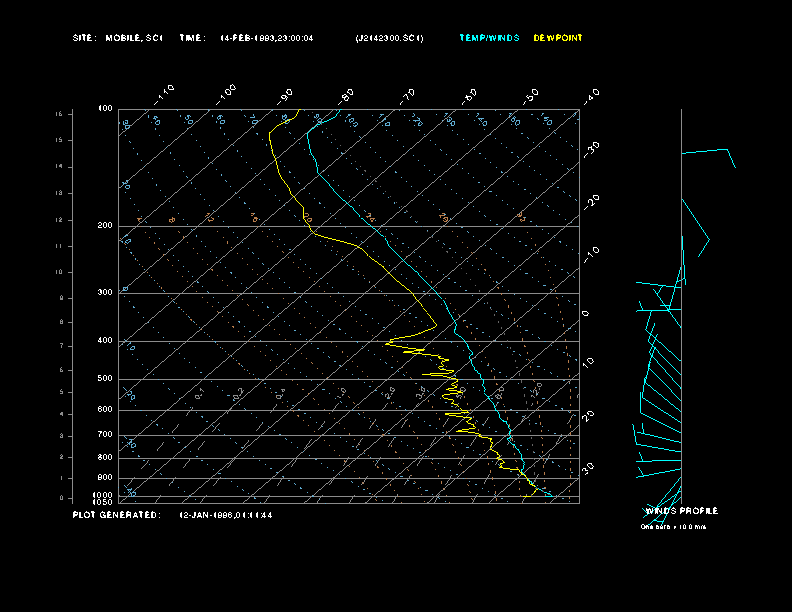Image resolution: width=792 pixels, height=612 pixels.
Task: Click the 0 degree label on right axis
Action: click(586, 313)
